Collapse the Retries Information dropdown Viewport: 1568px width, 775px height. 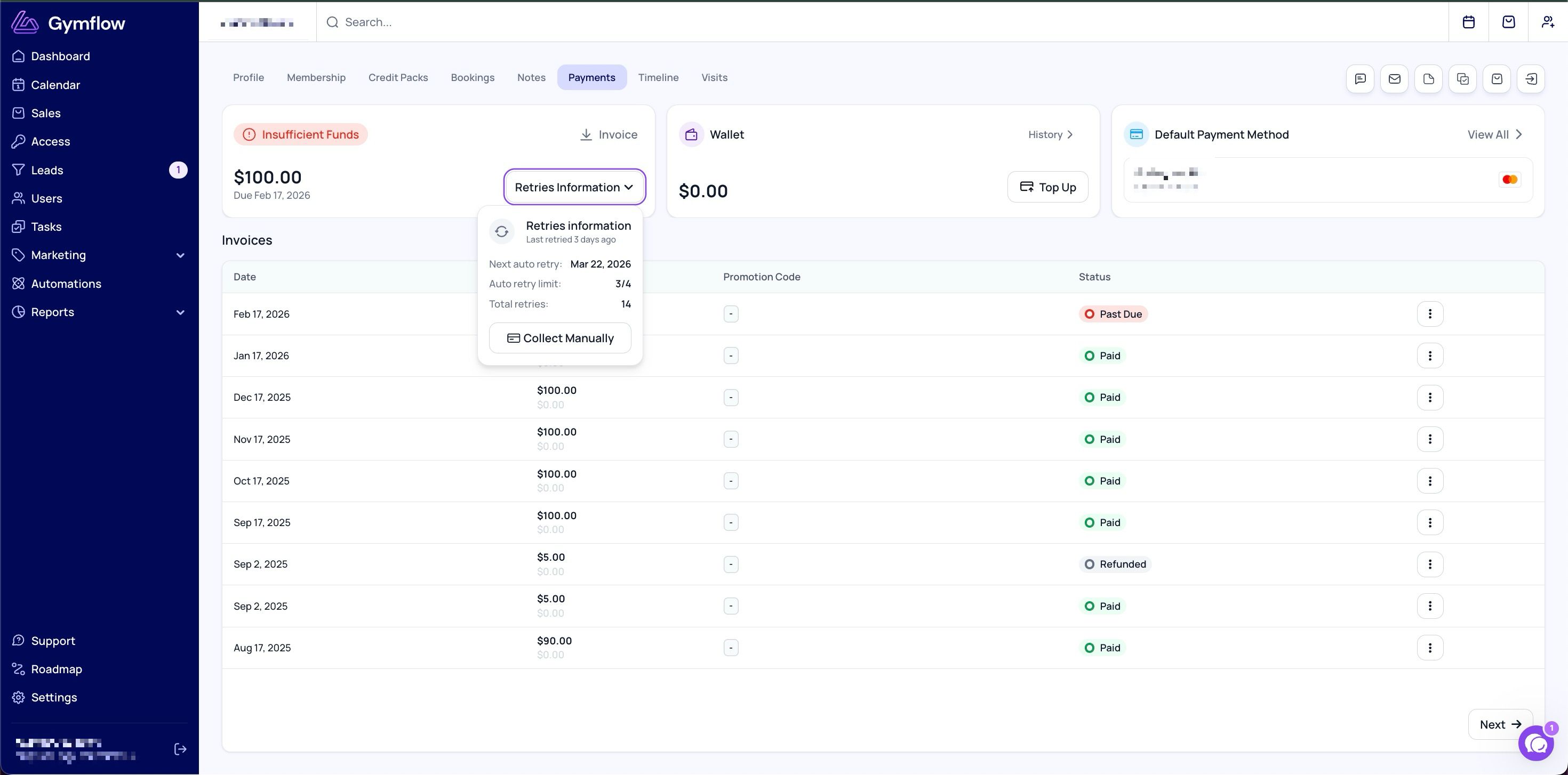pyautogui.click(x=574, y=187)
